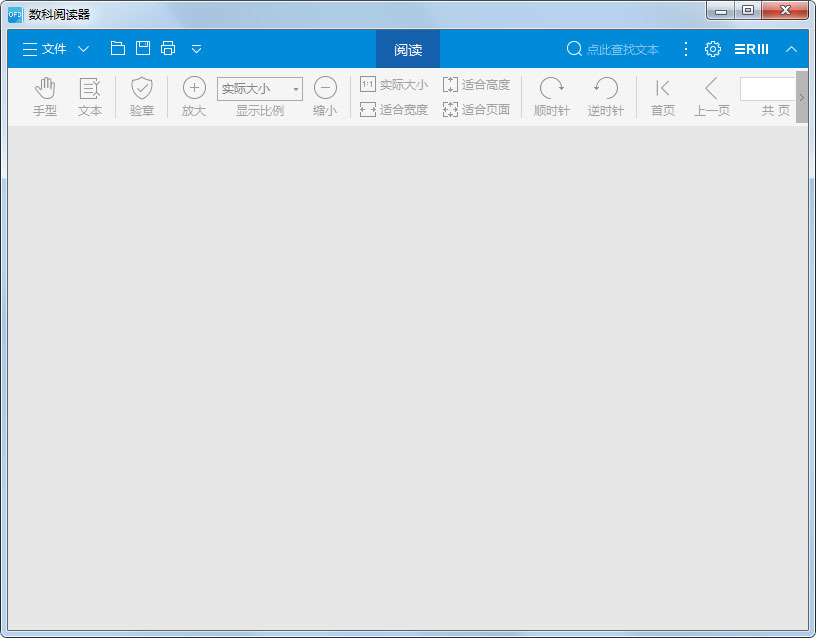
Task: Collapse the ribbon with the up chevron
Action: click(x=791, y=49)
